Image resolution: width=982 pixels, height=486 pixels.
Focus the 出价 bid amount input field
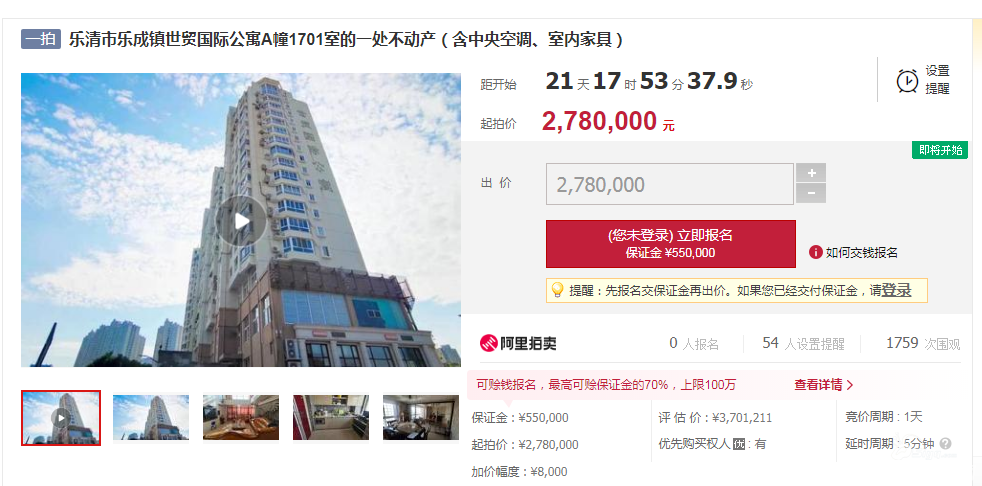pyautogui.click(x=670, y=184)
